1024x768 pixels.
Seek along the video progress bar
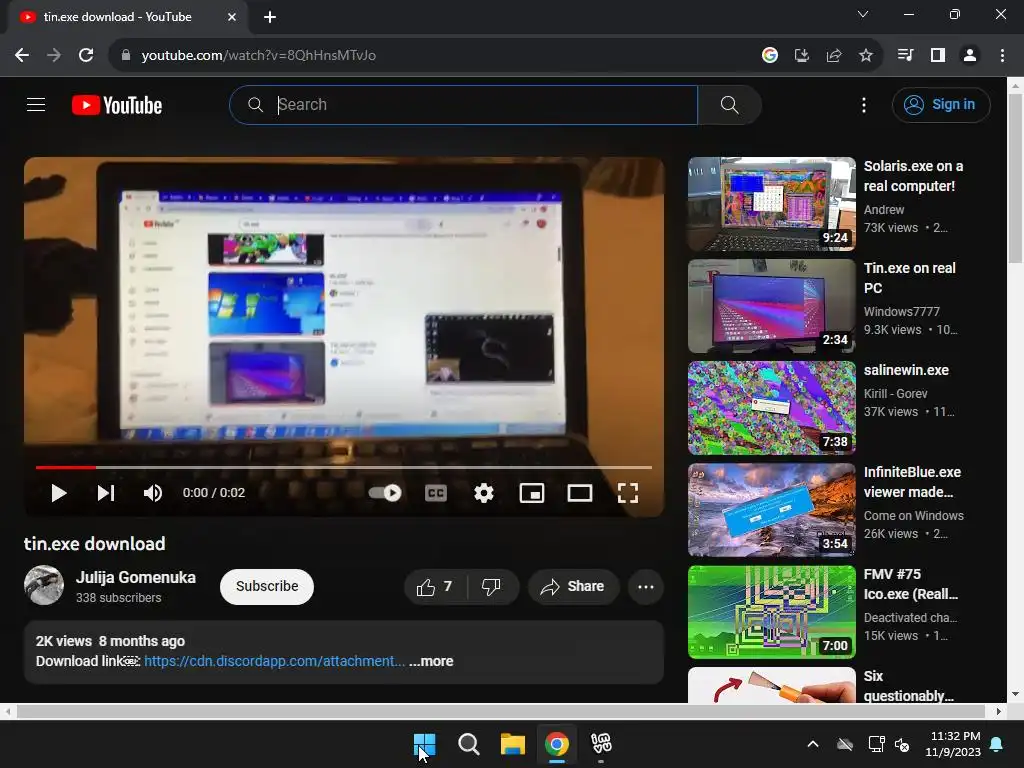(x=344, y=468)
